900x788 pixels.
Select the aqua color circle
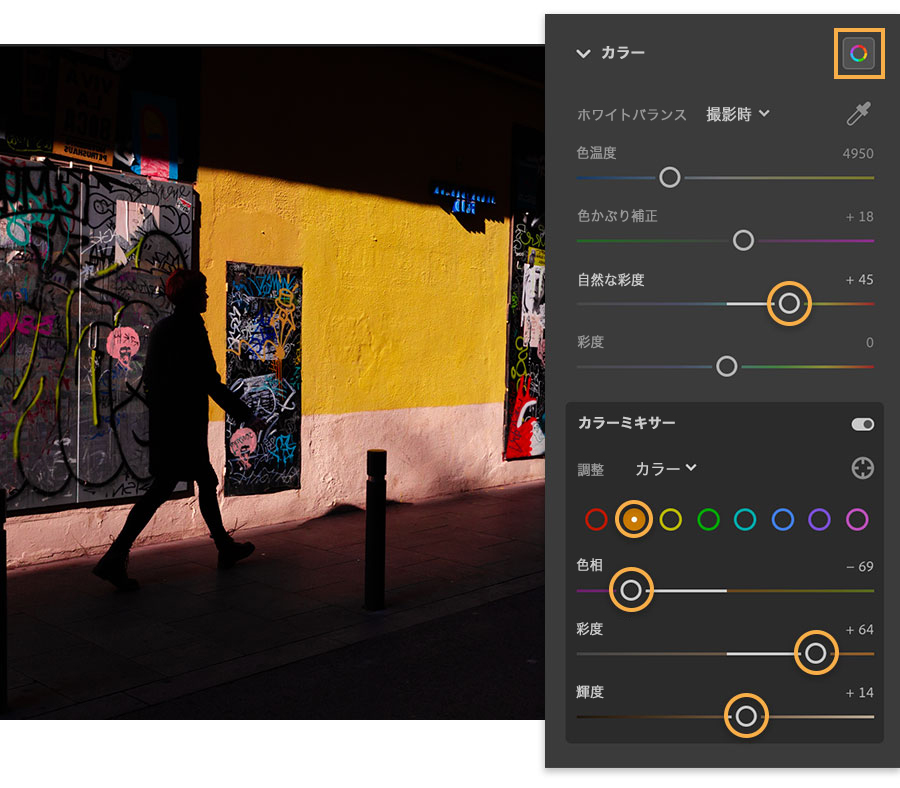pyautogui.click(x=744, y=519)
